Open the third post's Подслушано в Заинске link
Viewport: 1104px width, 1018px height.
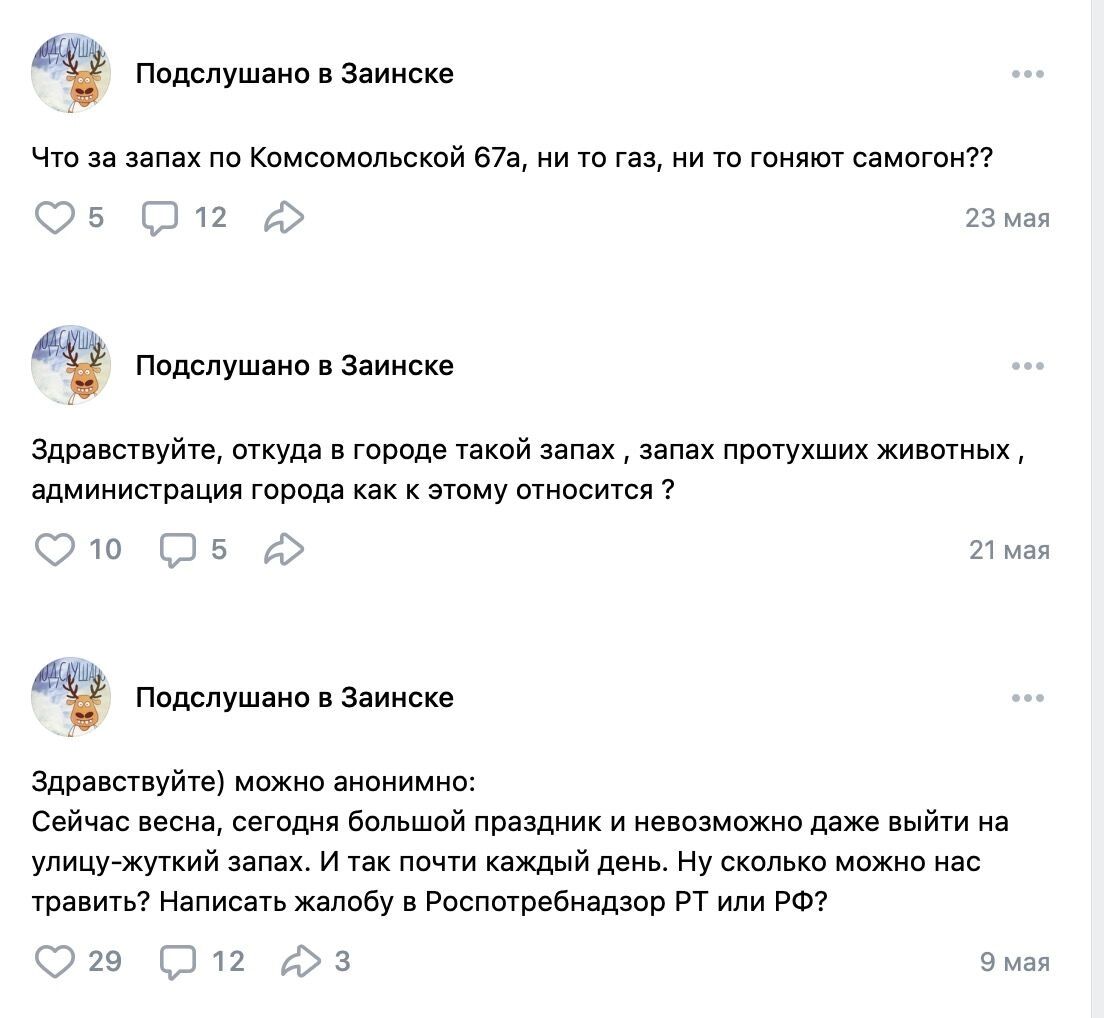[294, 698]
